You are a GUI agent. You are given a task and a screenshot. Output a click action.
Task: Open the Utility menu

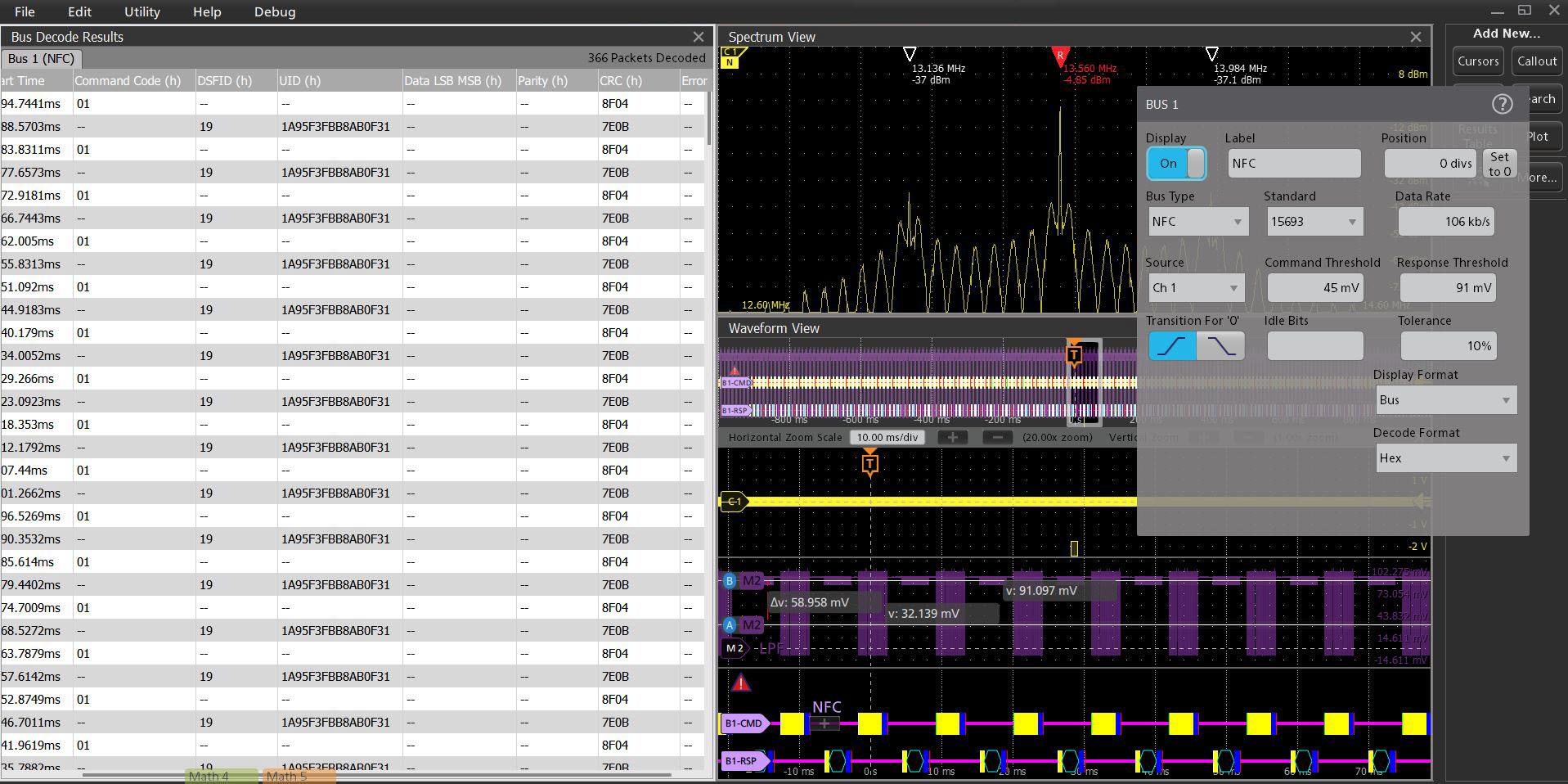point(141,11)
